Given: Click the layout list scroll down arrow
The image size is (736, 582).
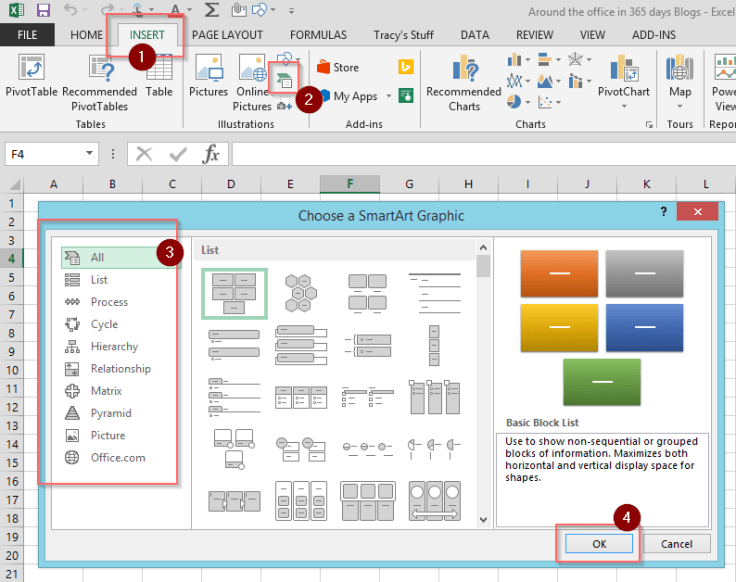Looking at the screenshot, I should pyautogui.click(x=483, y=519).
